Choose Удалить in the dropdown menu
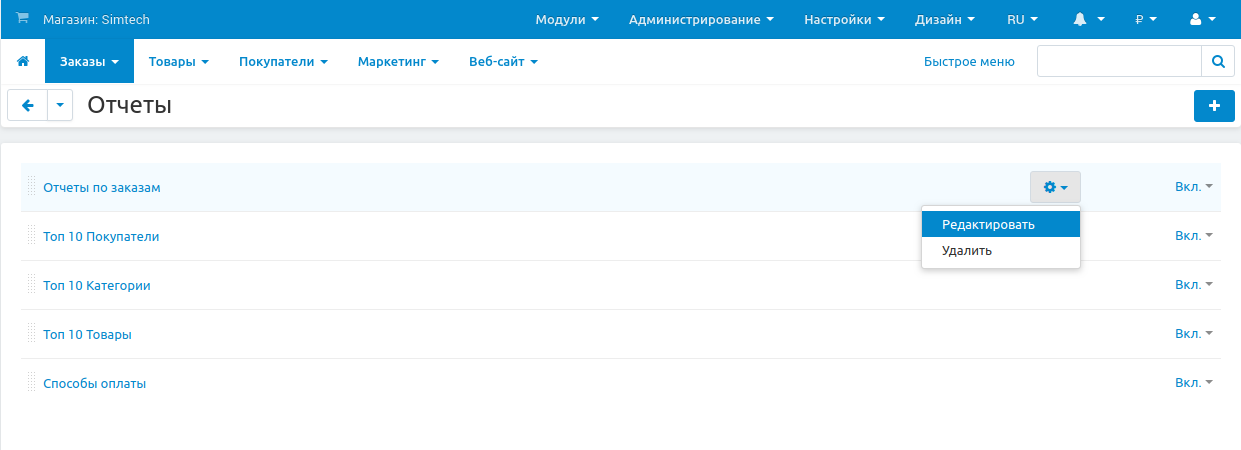This screenshot has height=450, width=1241. 967,251
